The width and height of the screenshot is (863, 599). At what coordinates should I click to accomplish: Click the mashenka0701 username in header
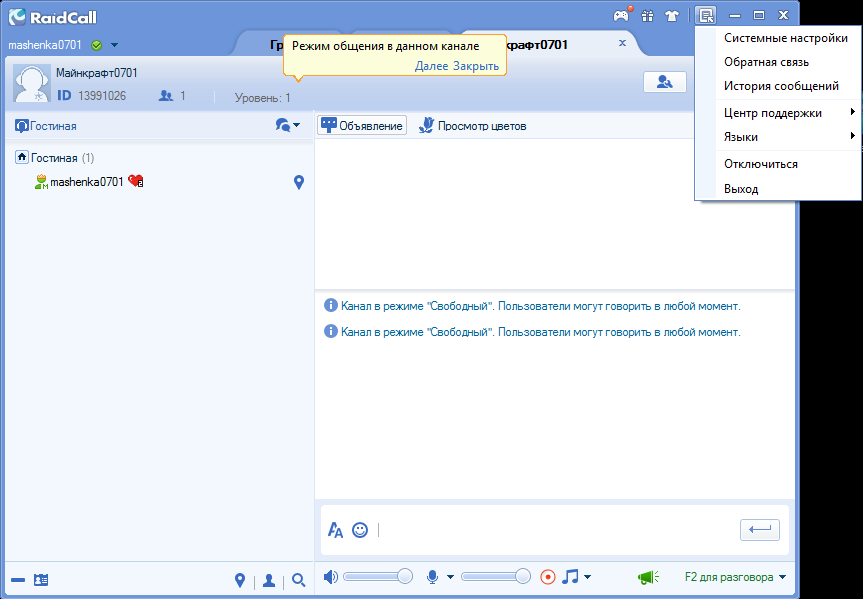click(x=45, y=45)
